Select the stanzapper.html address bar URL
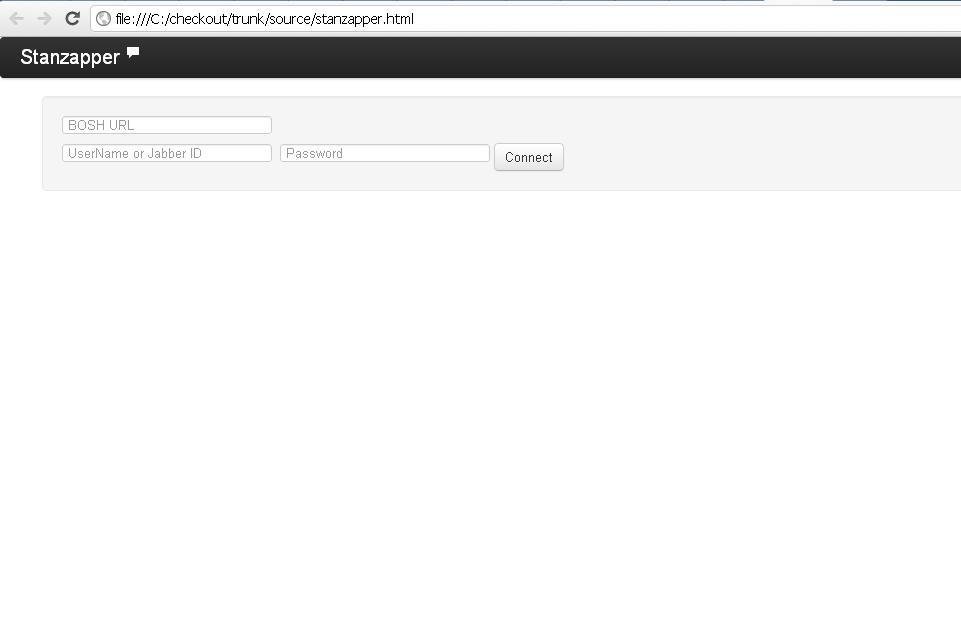 click(265, 19)
